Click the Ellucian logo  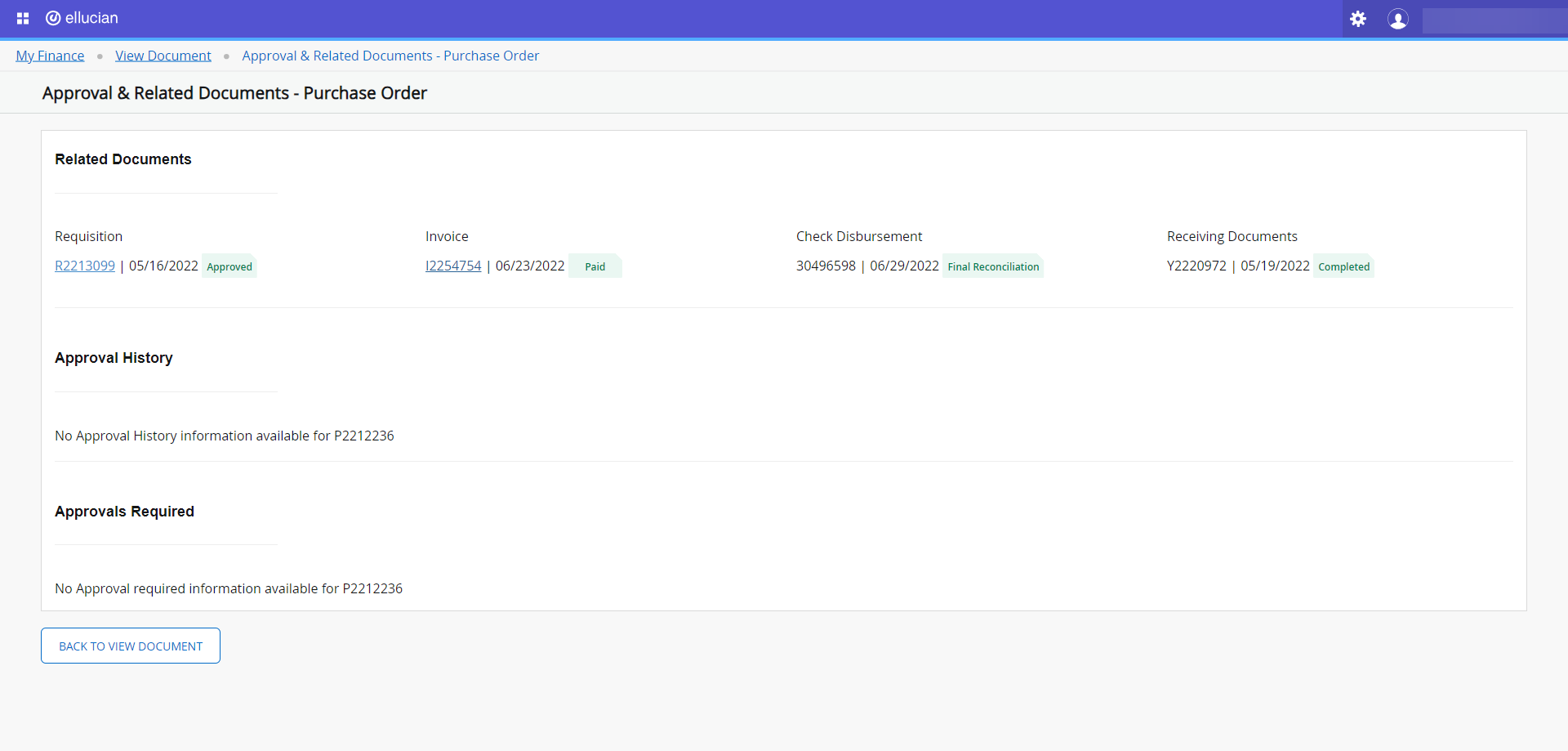click(x=82, y=18)
